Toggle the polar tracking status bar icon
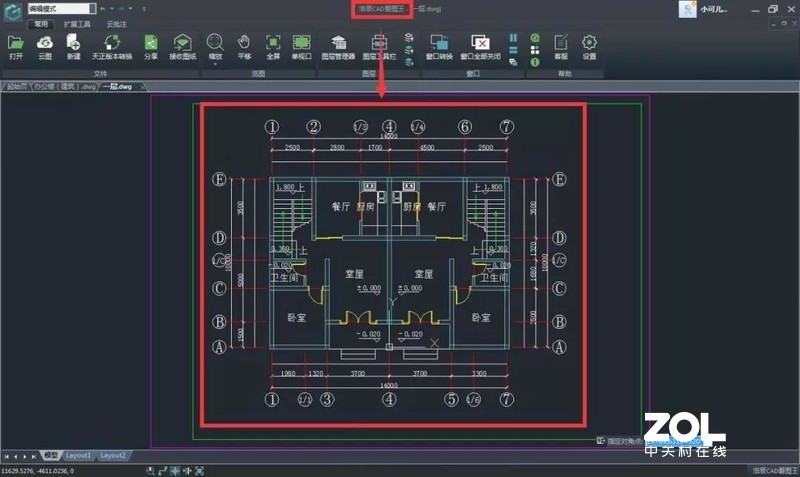The height and width of the screenshot is (477, 800). tap(163, 471)
